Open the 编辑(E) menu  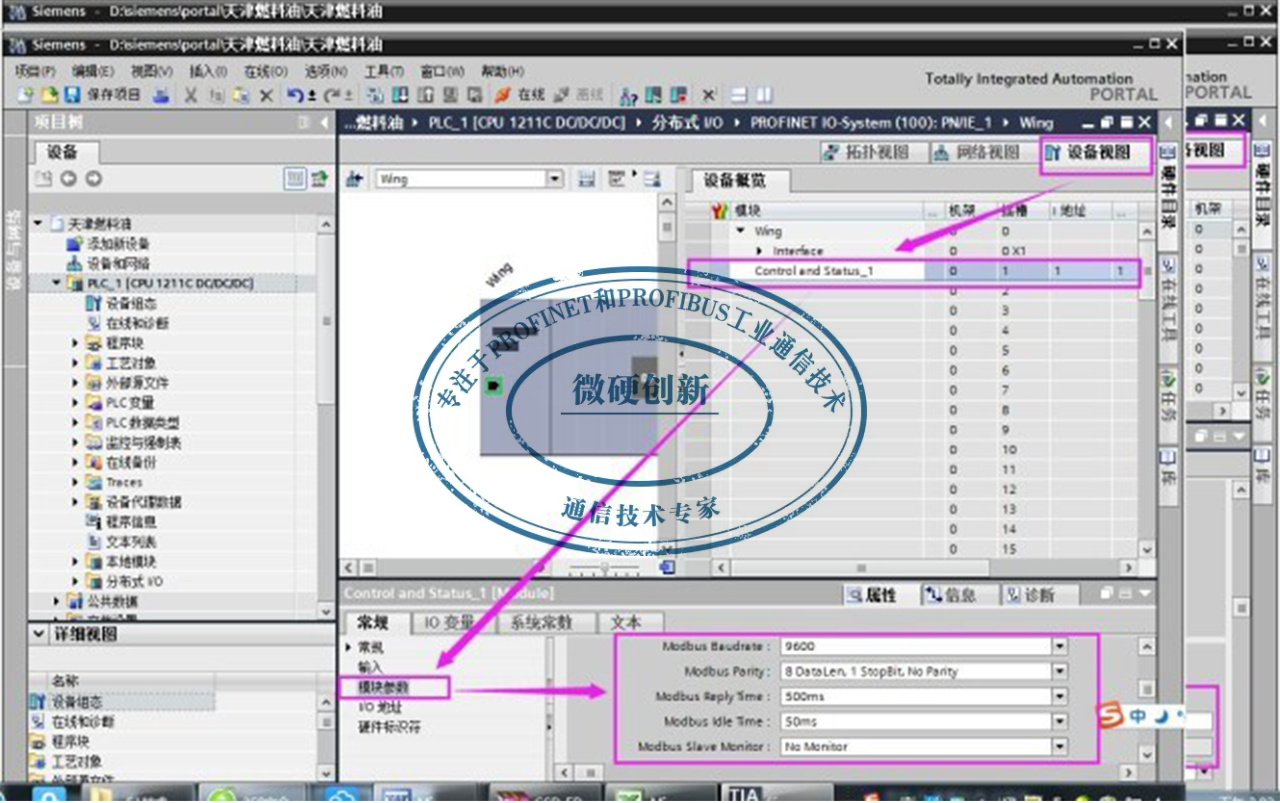coord(93,71)
